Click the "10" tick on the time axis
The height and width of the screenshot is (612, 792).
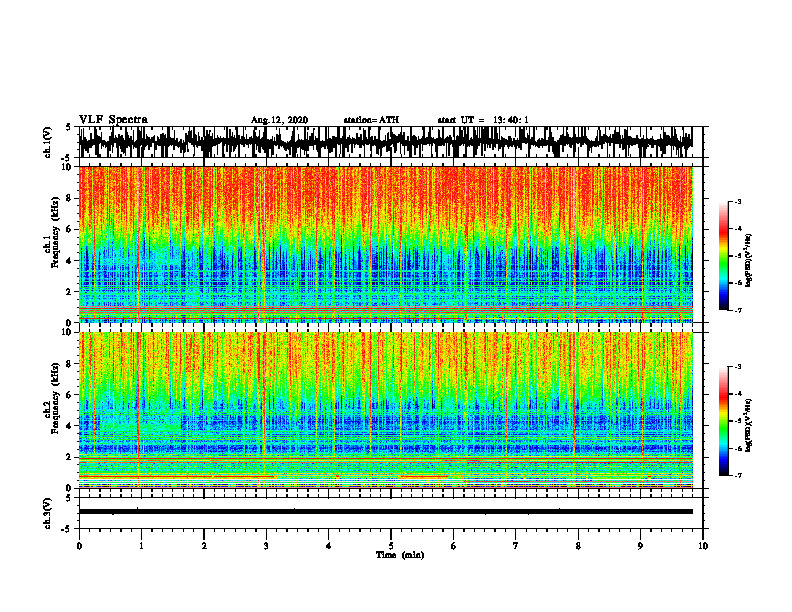click(x=703, y=546)
